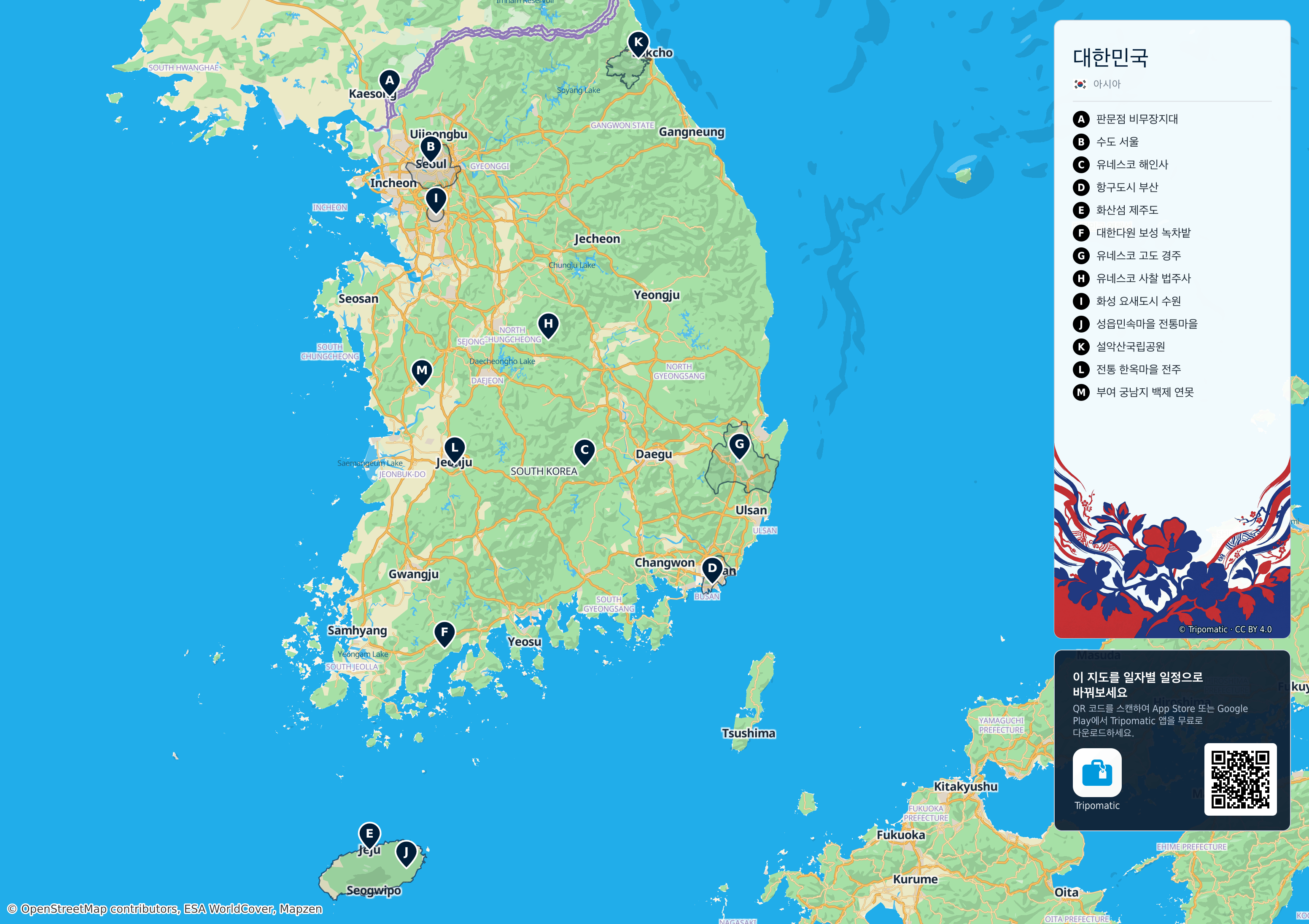The width and height of the screenshot is (1309, 924).
Task: Click map pin M west of Daejeon
Action: 422,372
